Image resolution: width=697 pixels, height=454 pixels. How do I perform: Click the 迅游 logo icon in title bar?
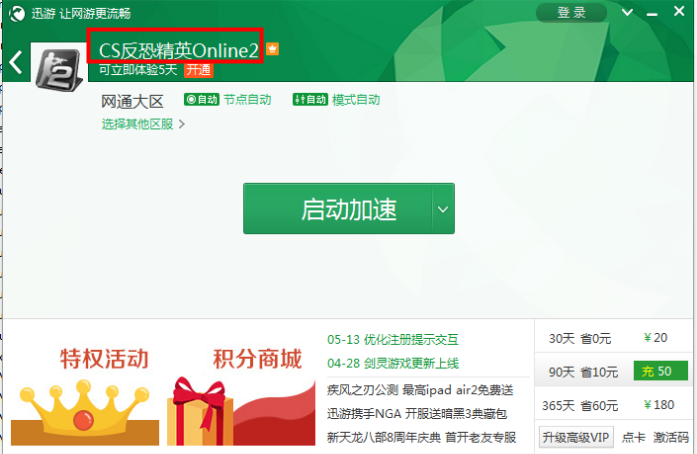(x=17, y=13)
